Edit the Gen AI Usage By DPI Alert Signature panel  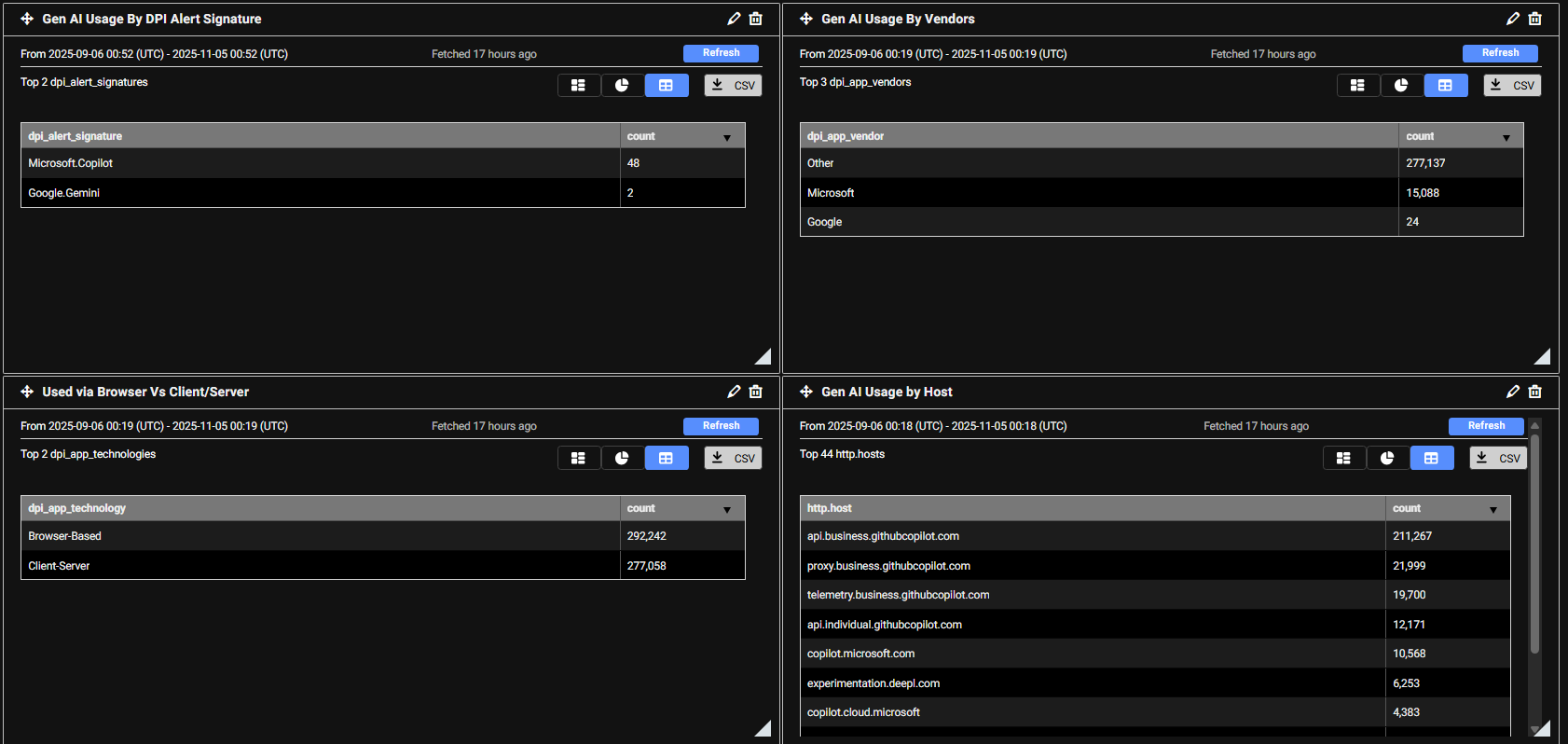(734, 19)
